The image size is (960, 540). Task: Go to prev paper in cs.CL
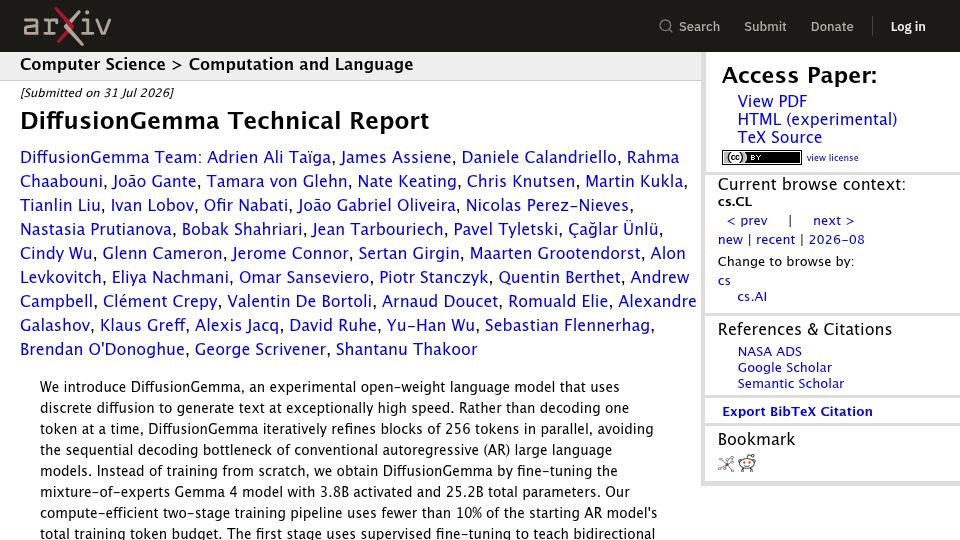coord(747,220)
